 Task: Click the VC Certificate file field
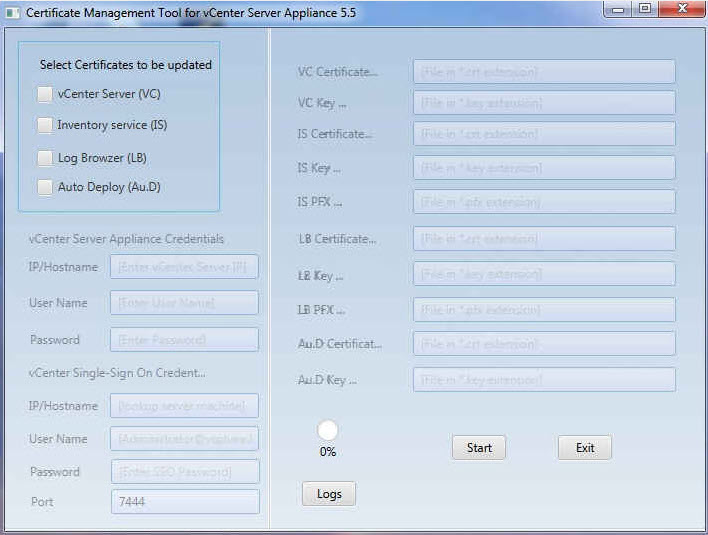(x=544, y=72)
